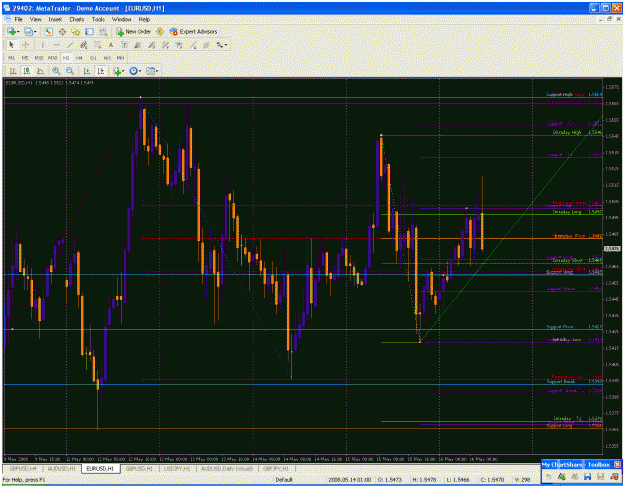
Task: Open the Tools menu
Action: coord(98,19)
